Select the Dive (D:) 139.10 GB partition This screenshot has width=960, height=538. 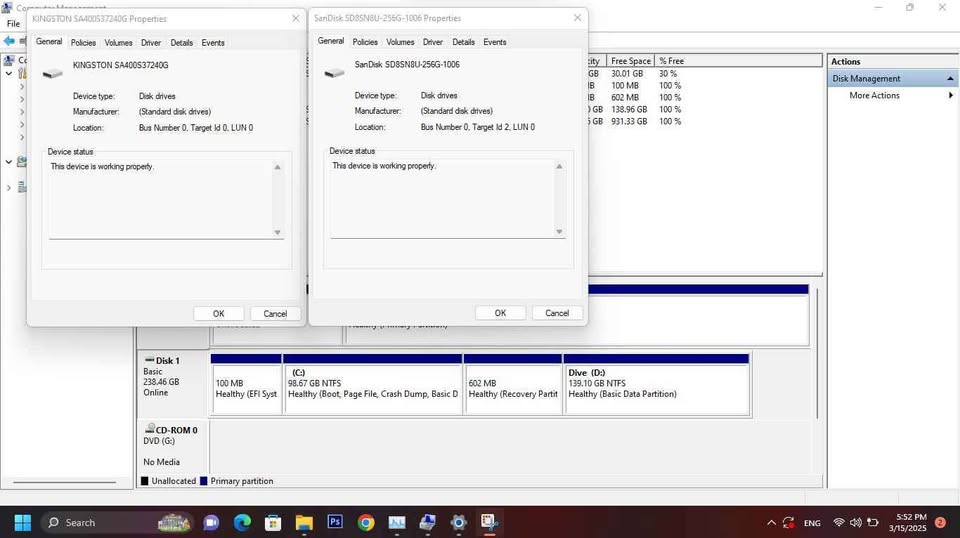tap(656, 384)
